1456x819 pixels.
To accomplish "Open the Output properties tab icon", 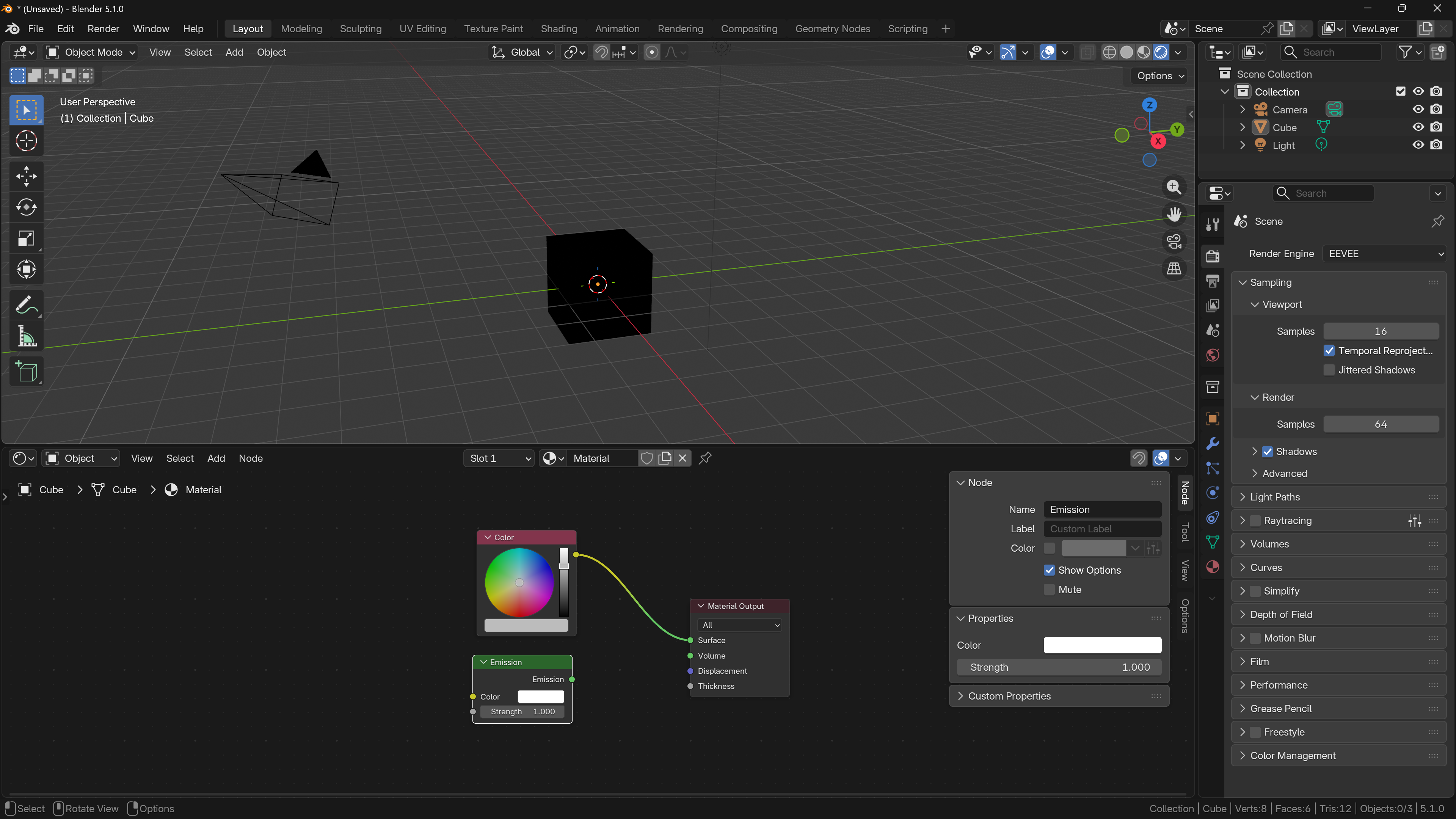I will click(1213, 281).
